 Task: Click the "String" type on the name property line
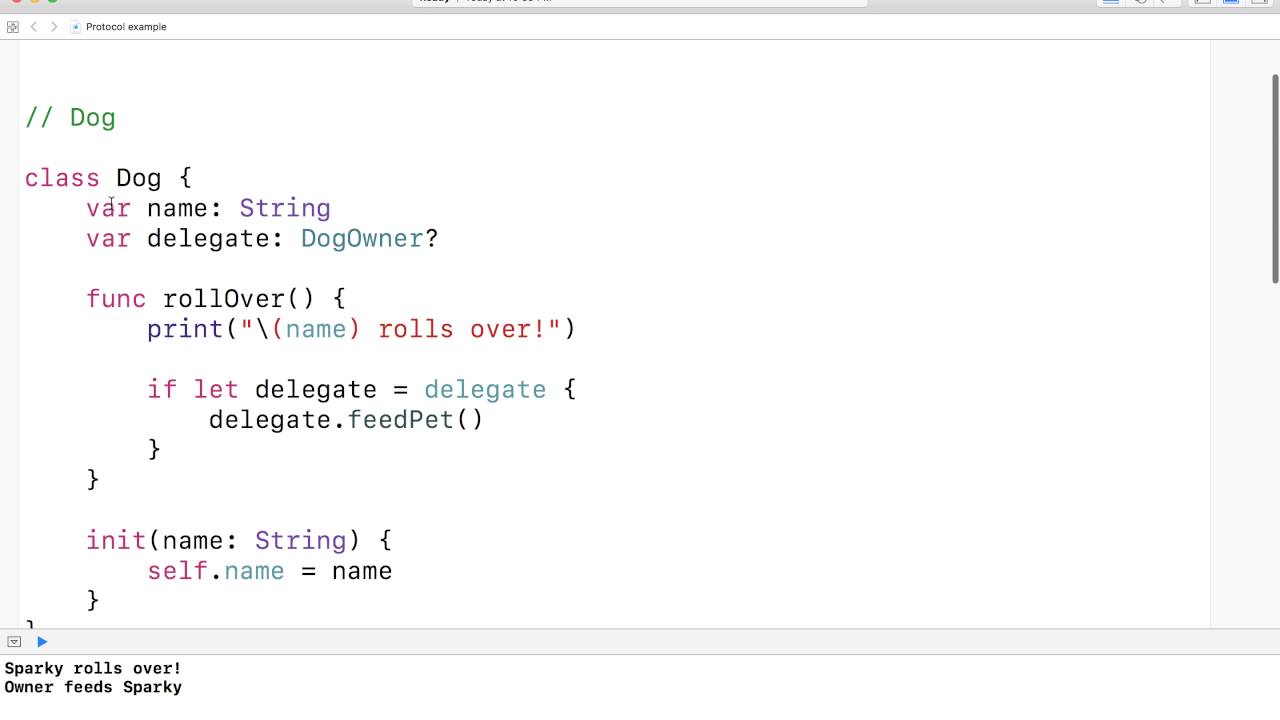click(x=285, y=208)
